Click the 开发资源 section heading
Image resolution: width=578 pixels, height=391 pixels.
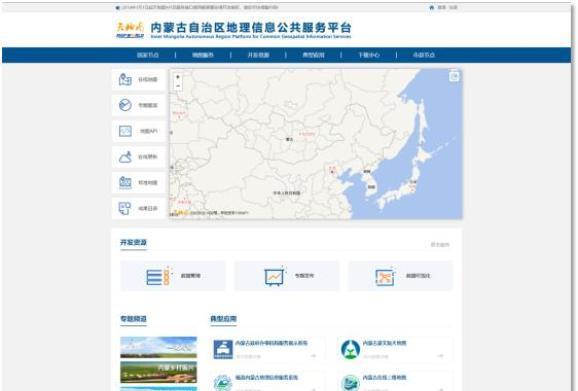point(133,242)
